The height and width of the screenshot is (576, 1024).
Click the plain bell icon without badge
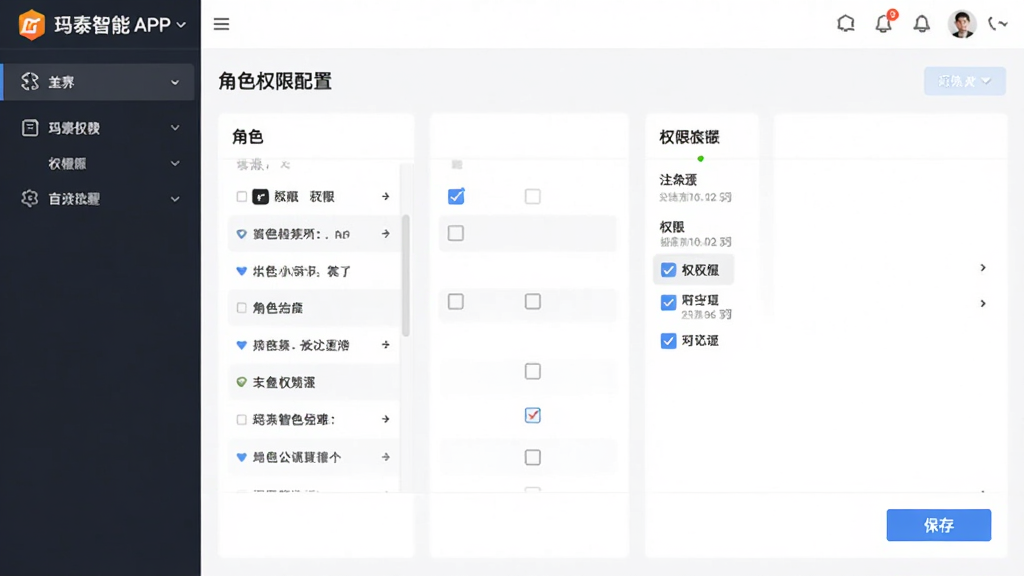point(921,24)
